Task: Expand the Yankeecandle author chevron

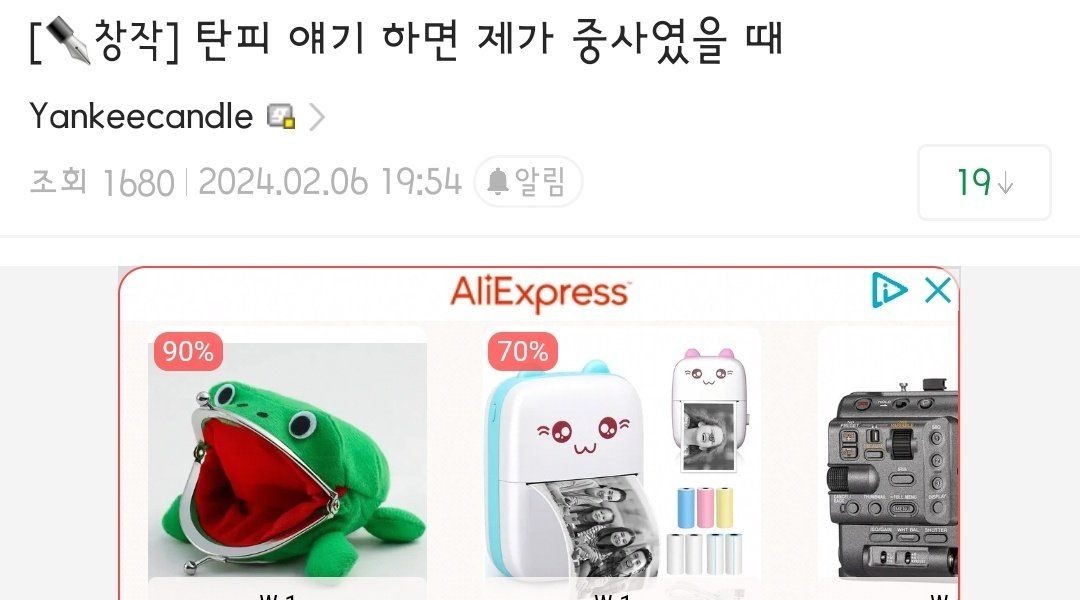Action: coord(316,117)
